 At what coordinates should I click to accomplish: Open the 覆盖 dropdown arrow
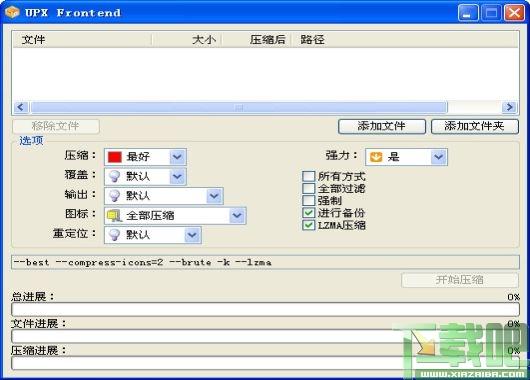point(177,176)
